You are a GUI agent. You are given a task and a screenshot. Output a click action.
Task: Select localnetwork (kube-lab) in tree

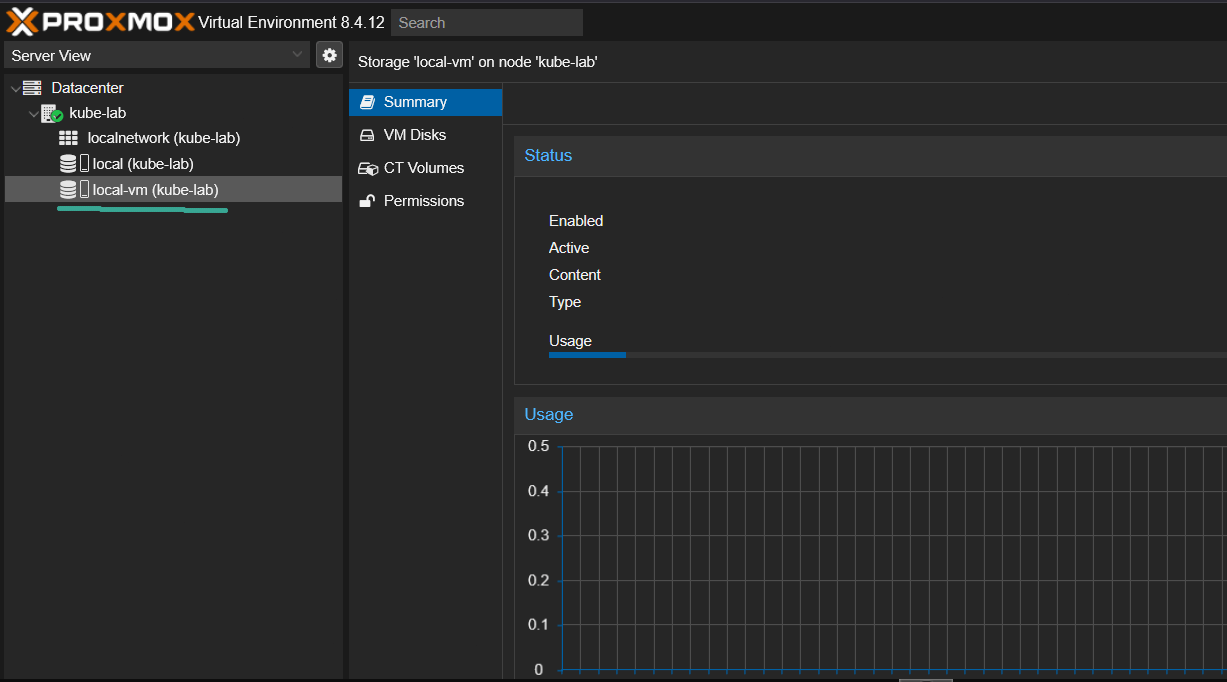coord(164,138)
